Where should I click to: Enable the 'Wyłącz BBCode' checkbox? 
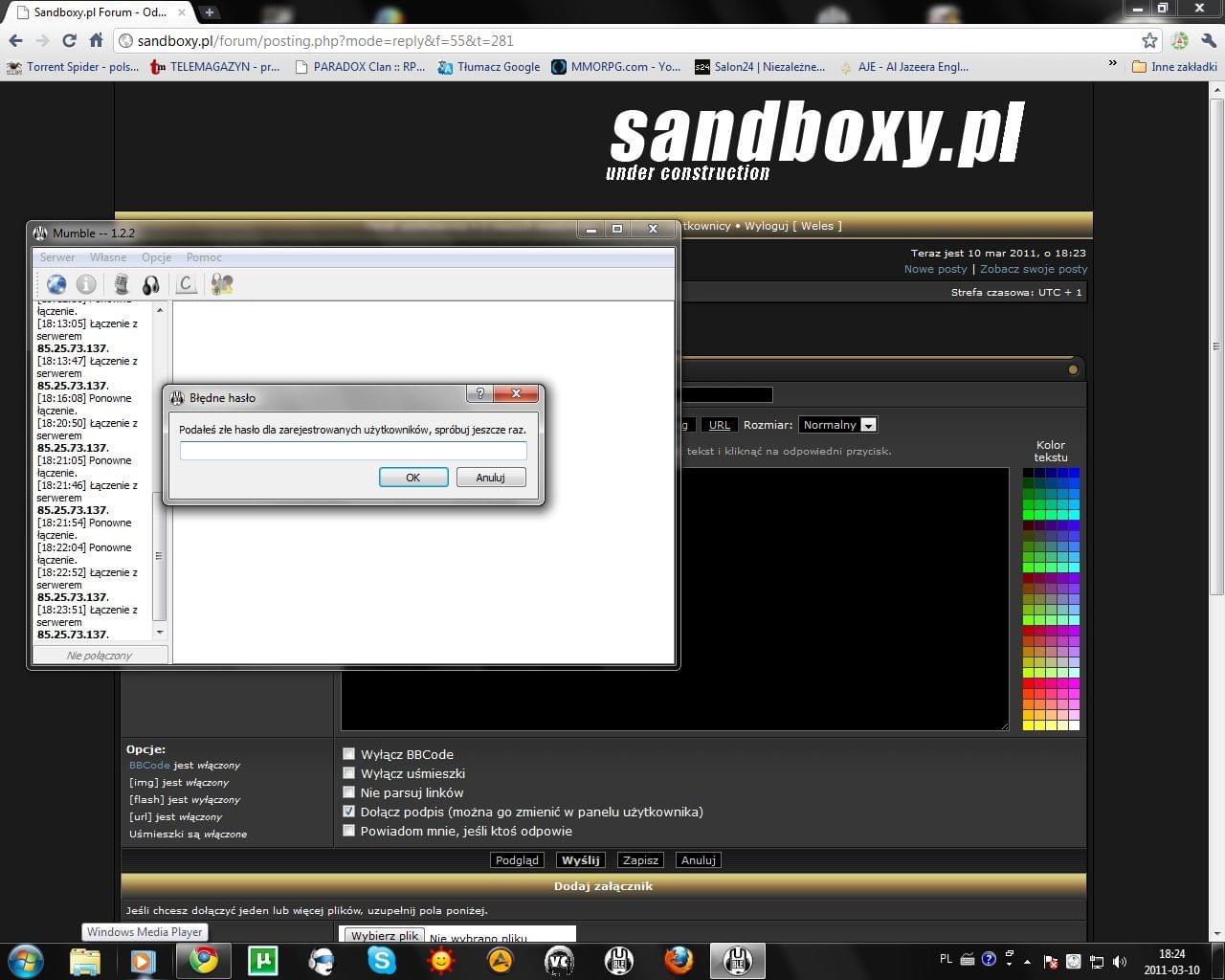(349, 754)
